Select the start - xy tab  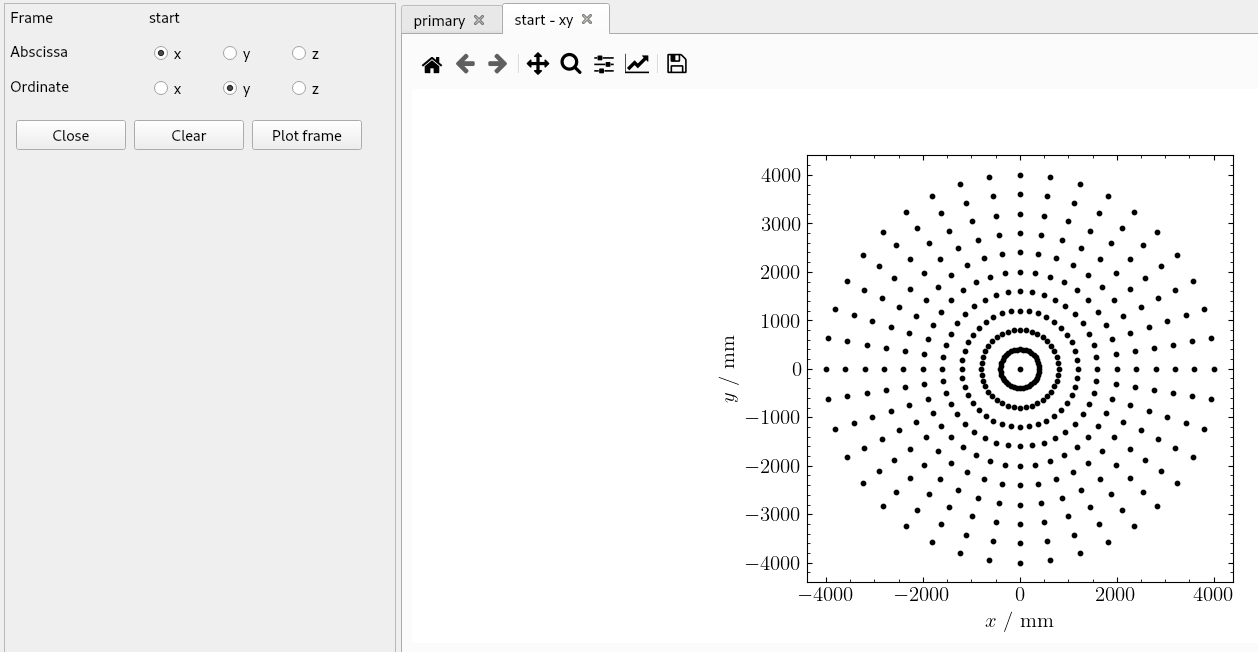[x=544, y=20]
